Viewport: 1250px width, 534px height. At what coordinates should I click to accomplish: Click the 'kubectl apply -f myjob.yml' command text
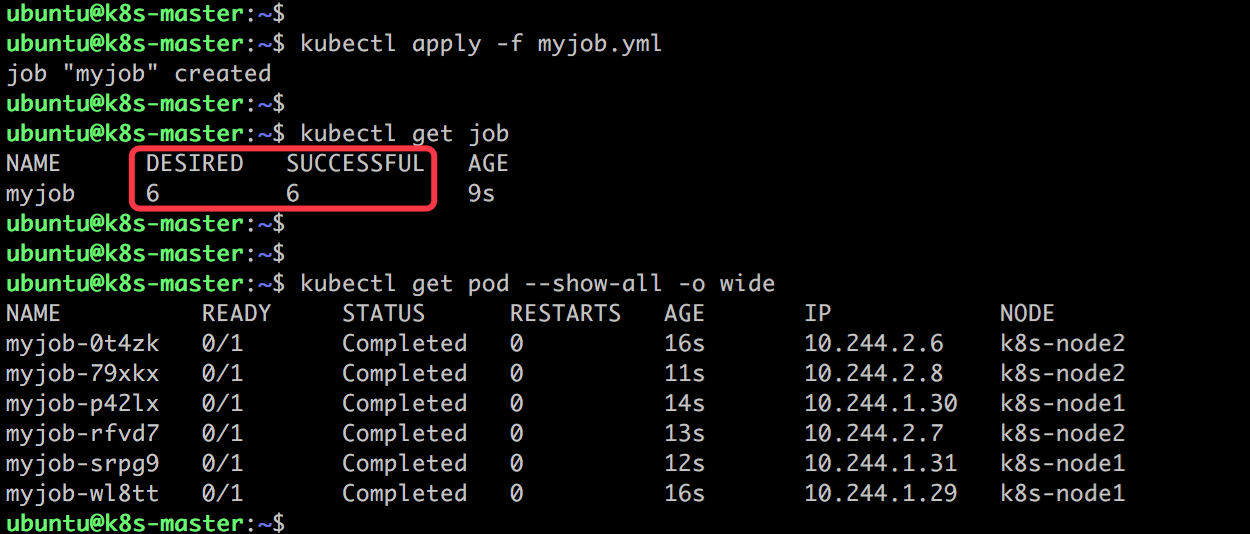pos(481,44)
